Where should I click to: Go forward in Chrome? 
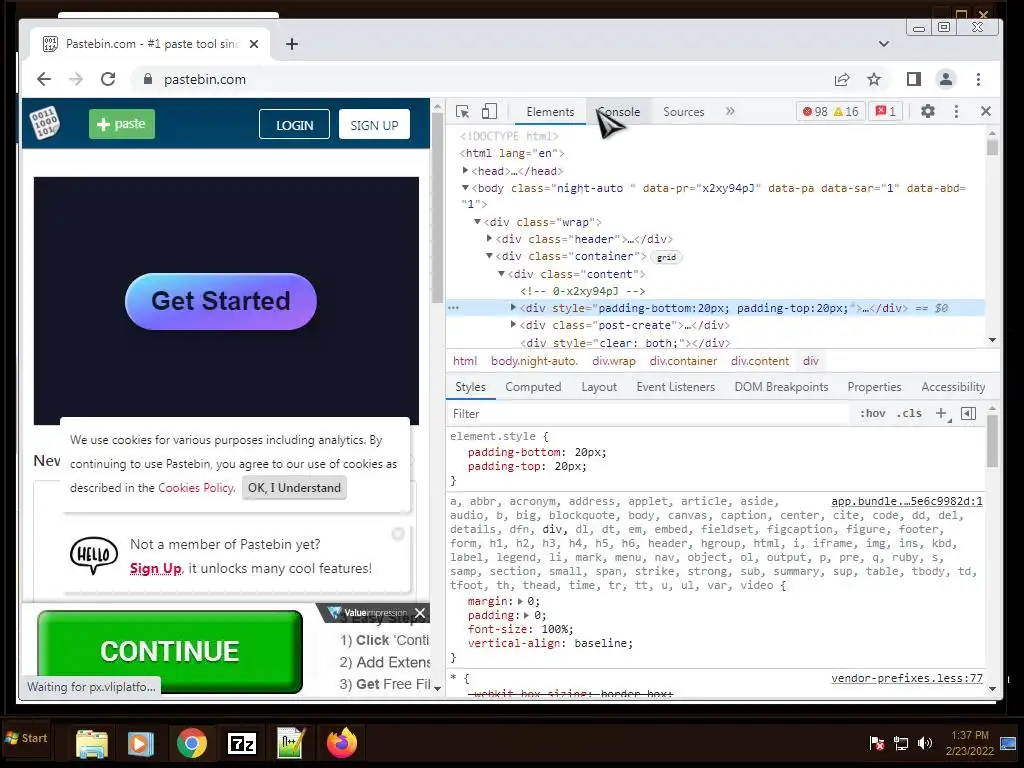(76, 79)
